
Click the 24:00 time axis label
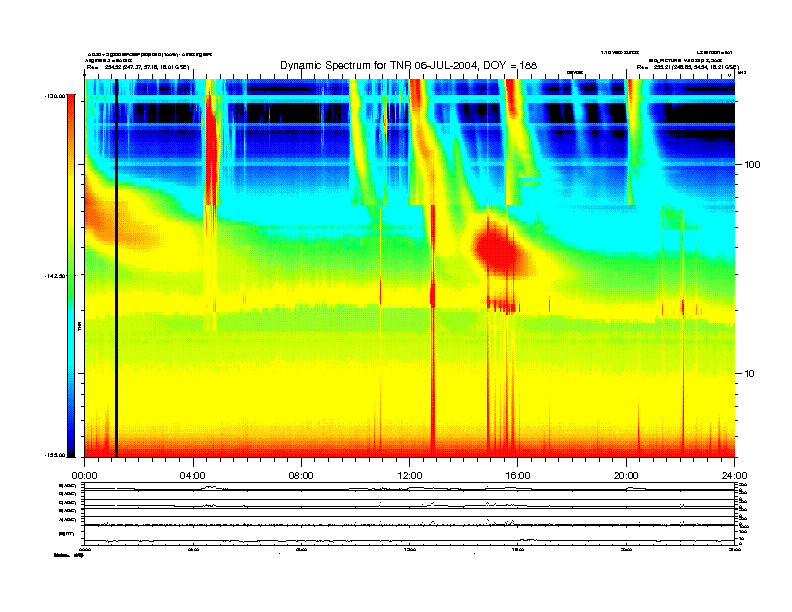(734, 476)
